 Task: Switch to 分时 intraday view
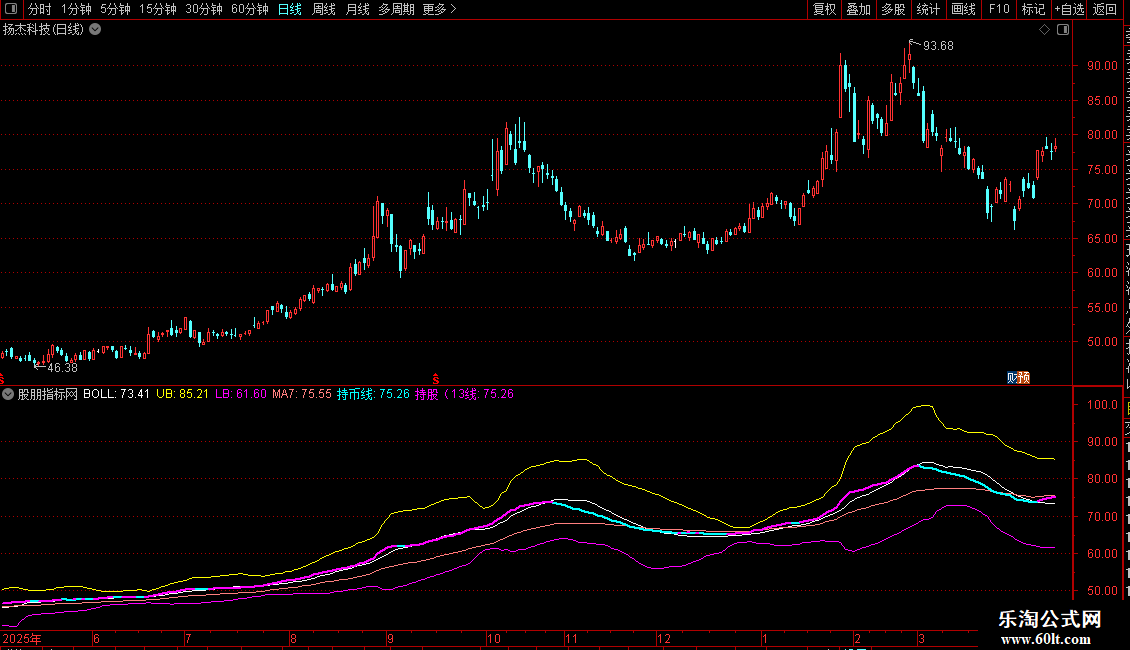40,9
